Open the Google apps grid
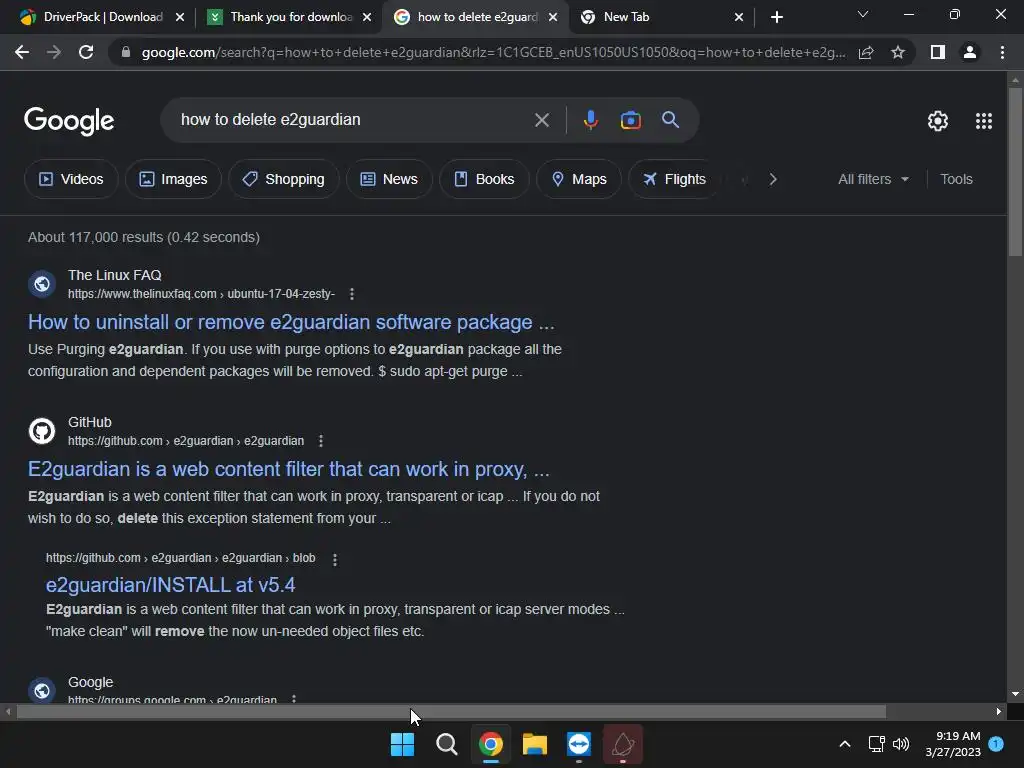This screenshot has height=768, width=1024. pyautogui.click(x=984, y=121)
